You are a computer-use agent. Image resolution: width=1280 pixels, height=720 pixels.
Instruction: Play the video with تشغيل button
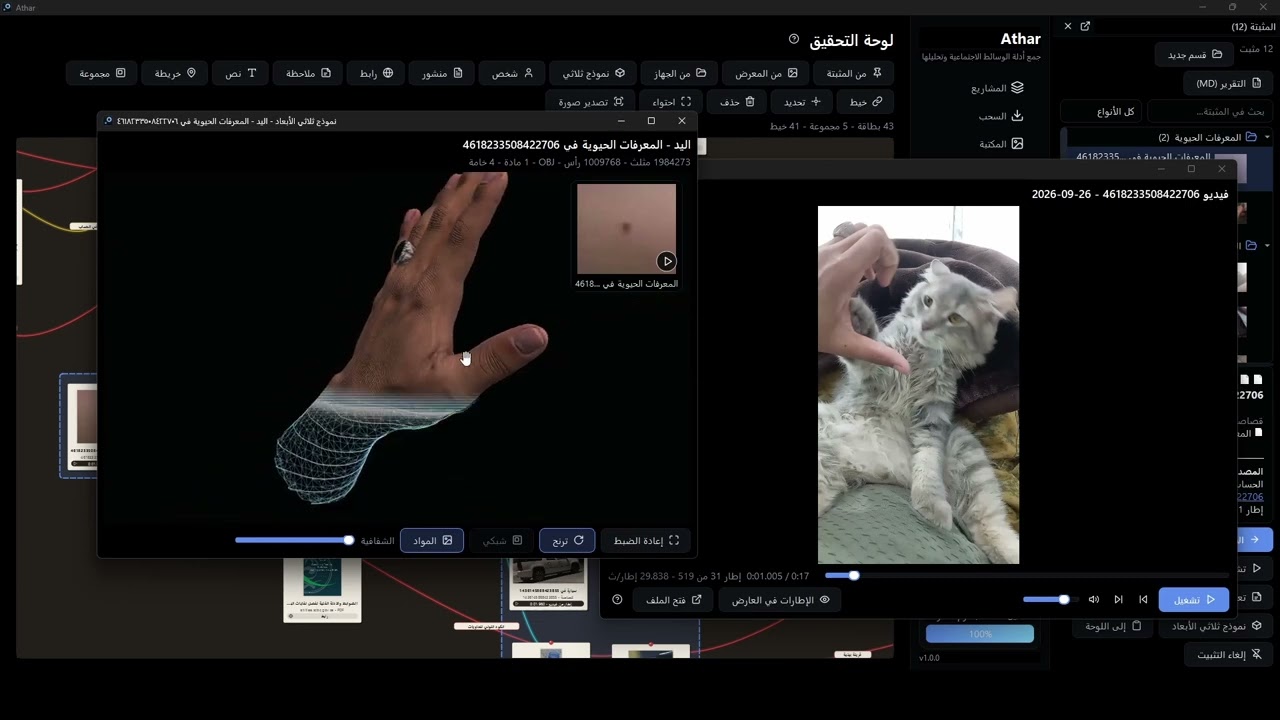click(1194, 600)
